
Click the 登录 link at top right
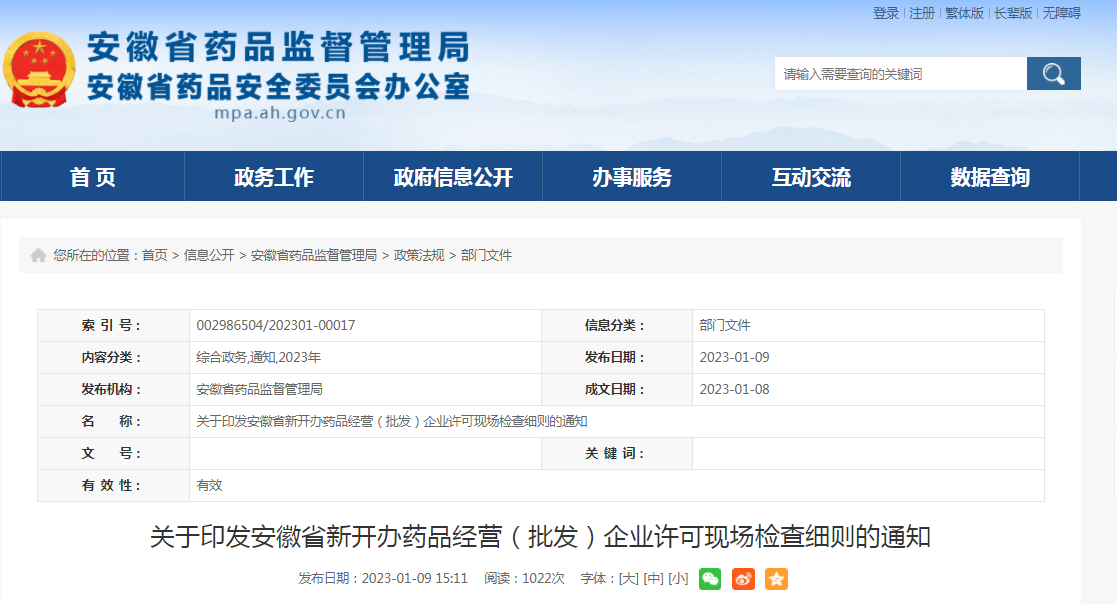tap(888, 14)
